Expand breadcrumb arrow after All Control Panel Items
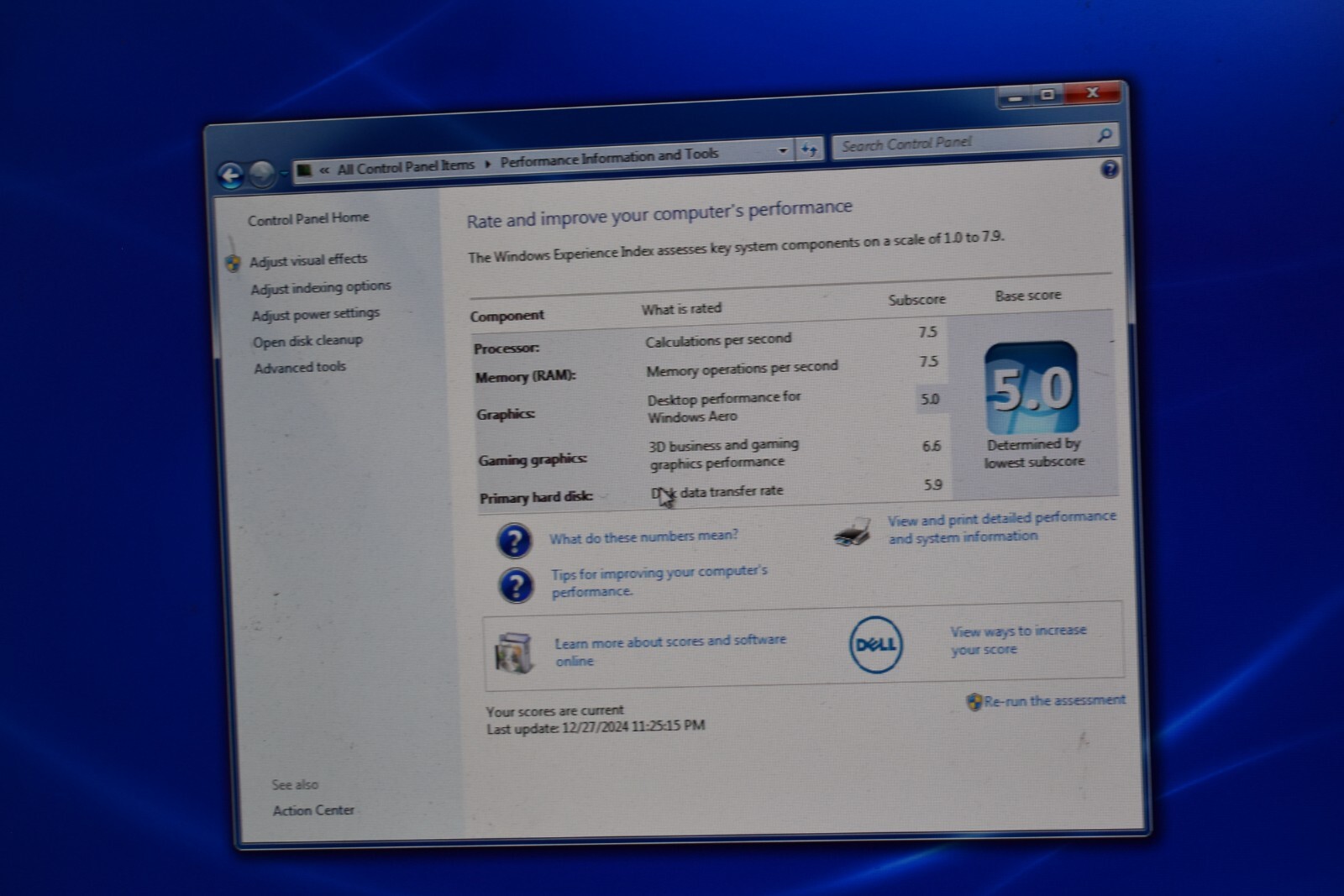 [487, 164]
